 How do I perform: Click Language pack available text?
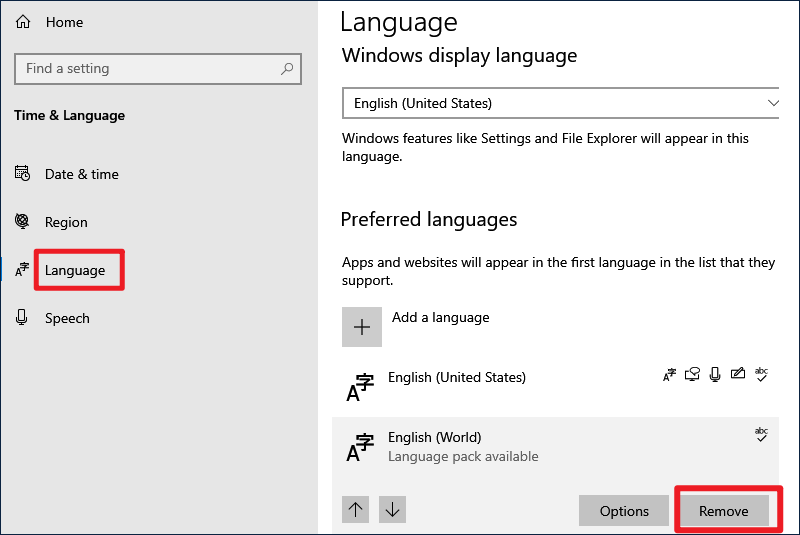click(463, 456)
